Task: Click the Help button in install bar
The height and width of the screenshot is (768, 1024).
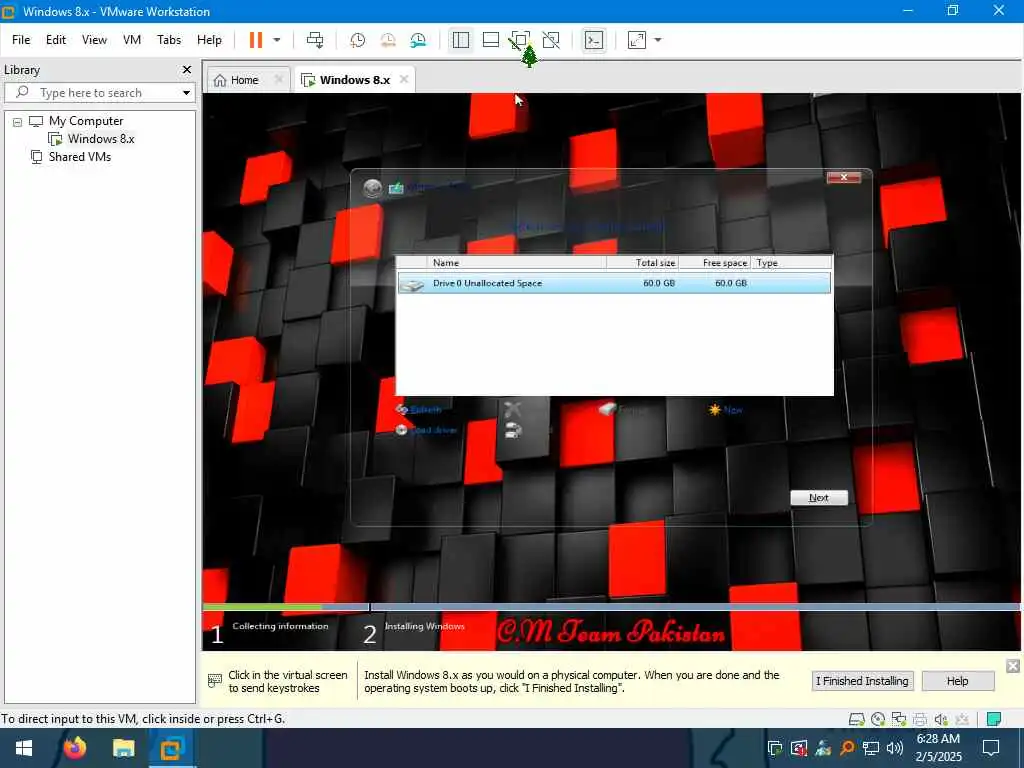Action: pos(957,680)
